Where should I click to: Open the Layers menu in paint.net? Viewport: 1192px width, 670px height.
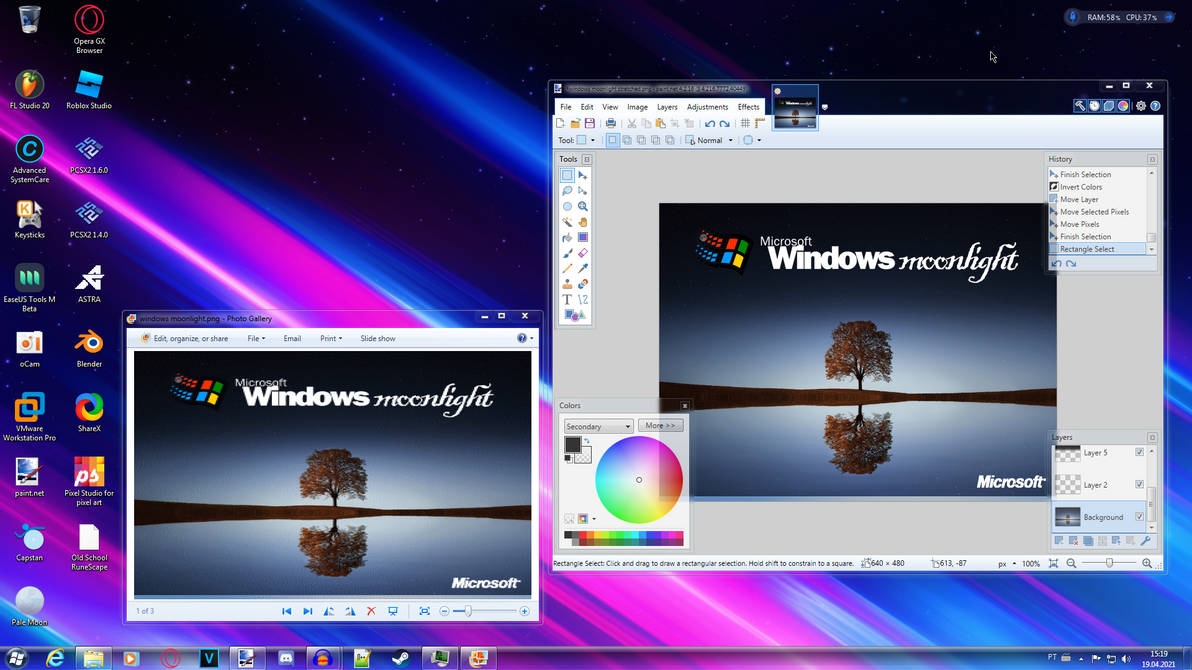[x=667, y=107]
